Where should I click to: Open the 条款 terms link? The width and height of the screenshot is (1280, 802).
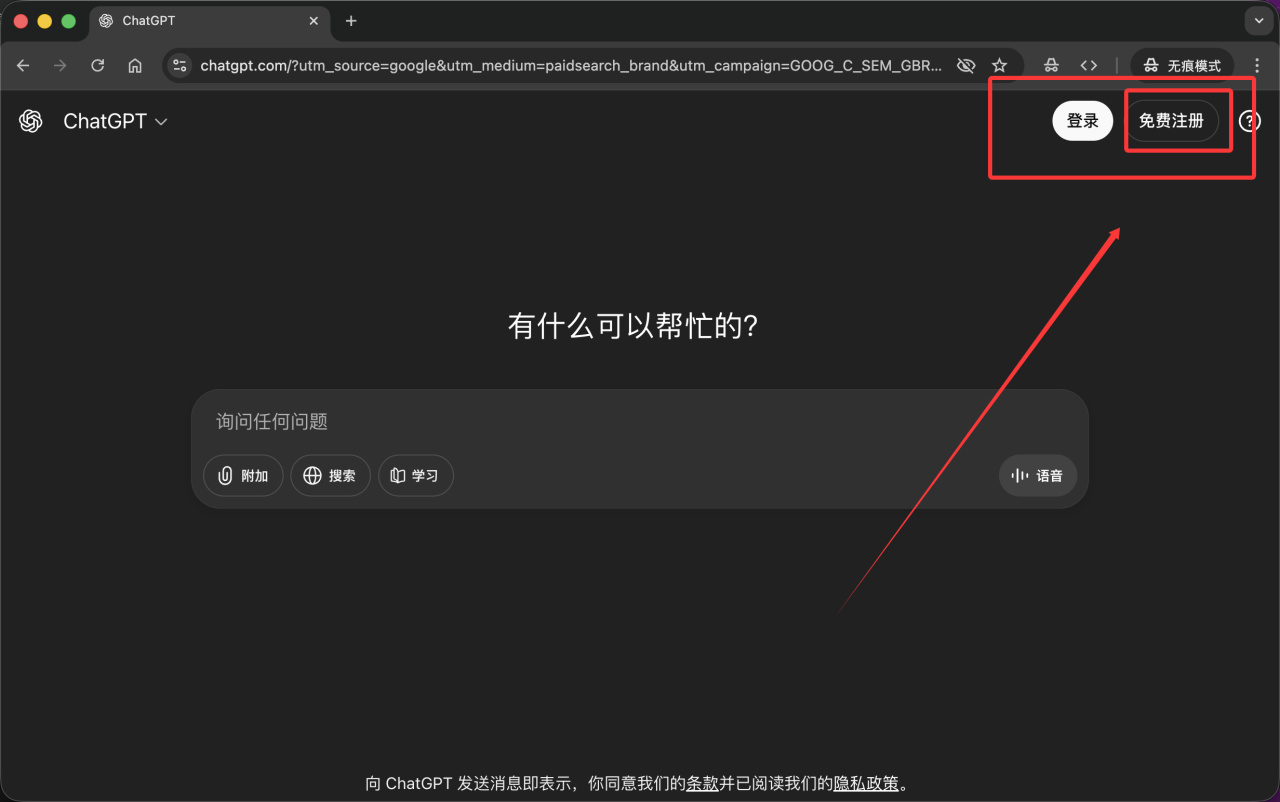[x=702, y=783]
